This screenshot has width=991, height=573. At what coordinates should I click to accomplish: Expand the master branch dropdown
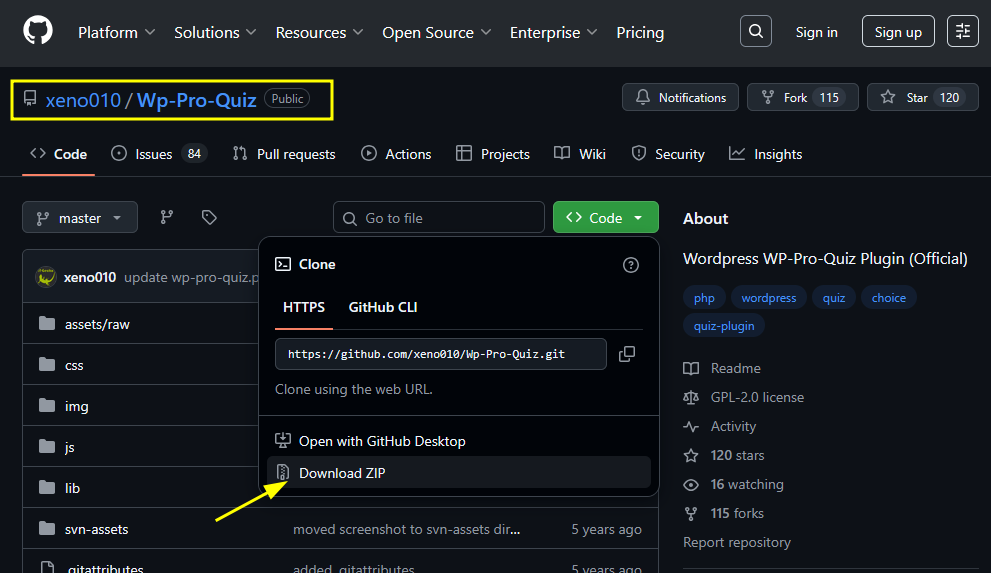pos(79,218)
